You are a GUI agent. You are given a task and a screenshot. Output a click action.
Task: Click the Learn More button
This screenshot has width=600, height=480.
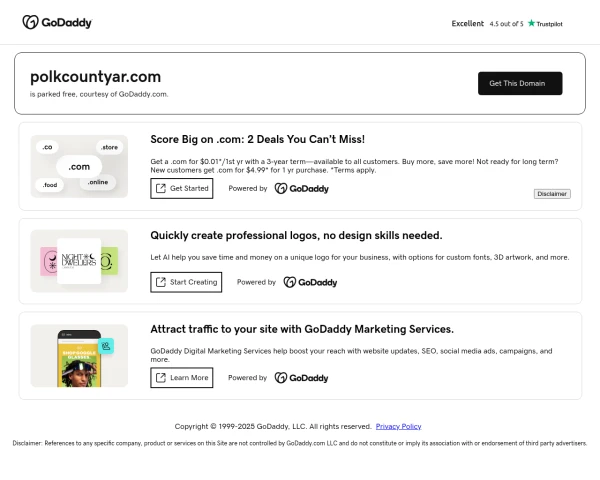pos(181,377)
